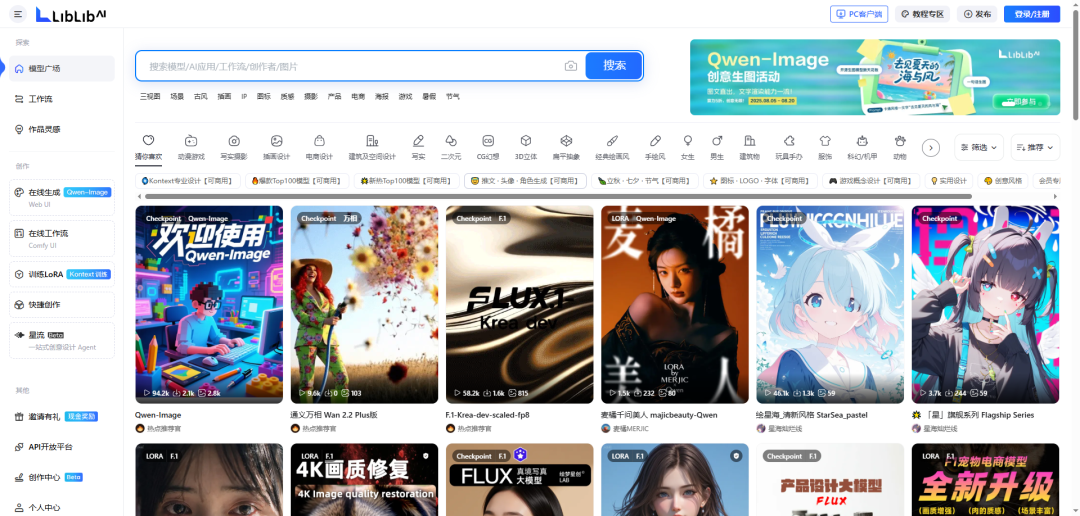This screenshot has height=516, width=1080.
Task: Click the 发布 button
Action: coord(977,14)
